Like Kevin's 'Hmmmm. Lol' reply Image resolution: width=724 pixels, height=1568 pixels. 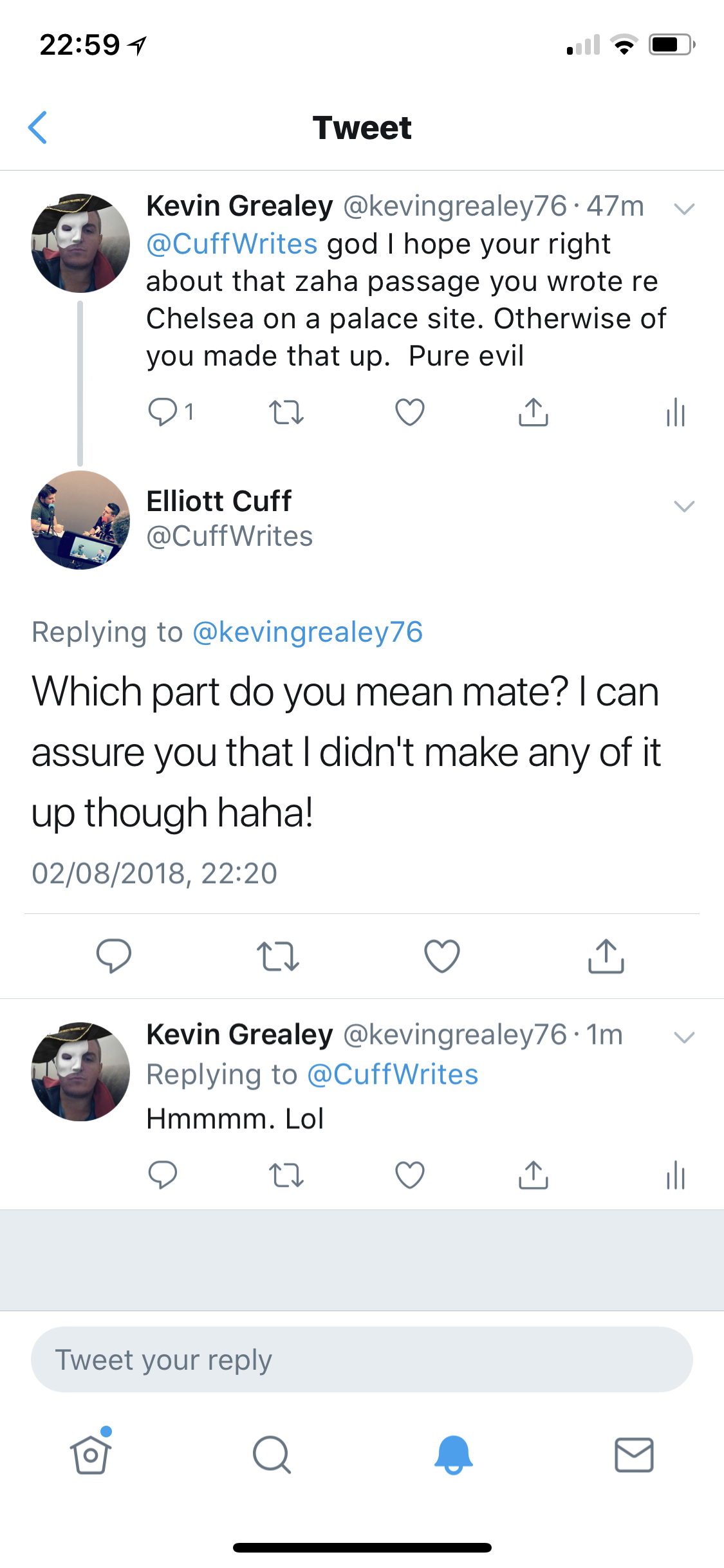(409, 1175)
